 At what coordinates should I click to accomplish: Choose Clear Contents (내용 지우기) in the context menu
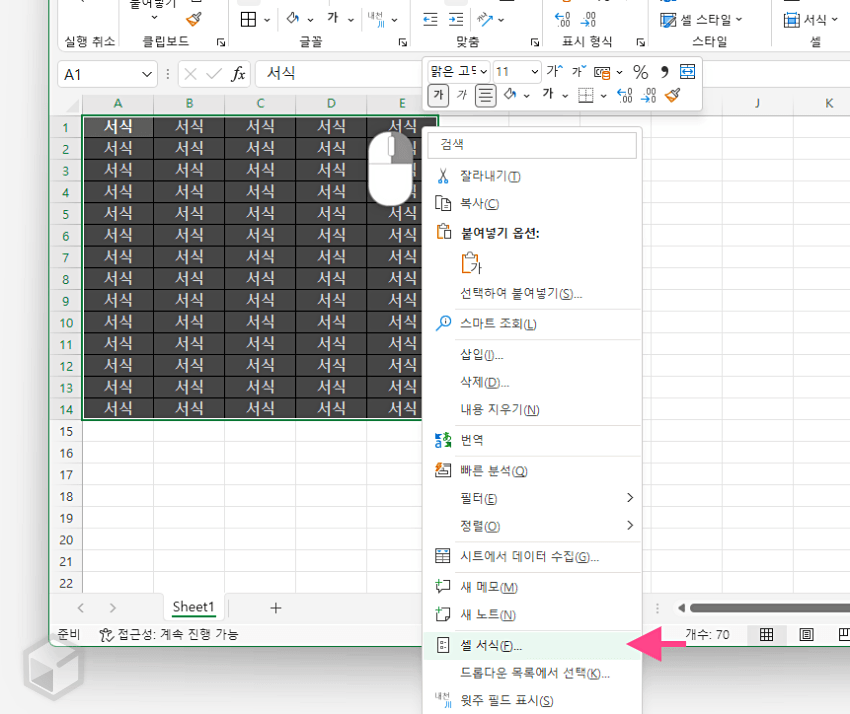531,409
